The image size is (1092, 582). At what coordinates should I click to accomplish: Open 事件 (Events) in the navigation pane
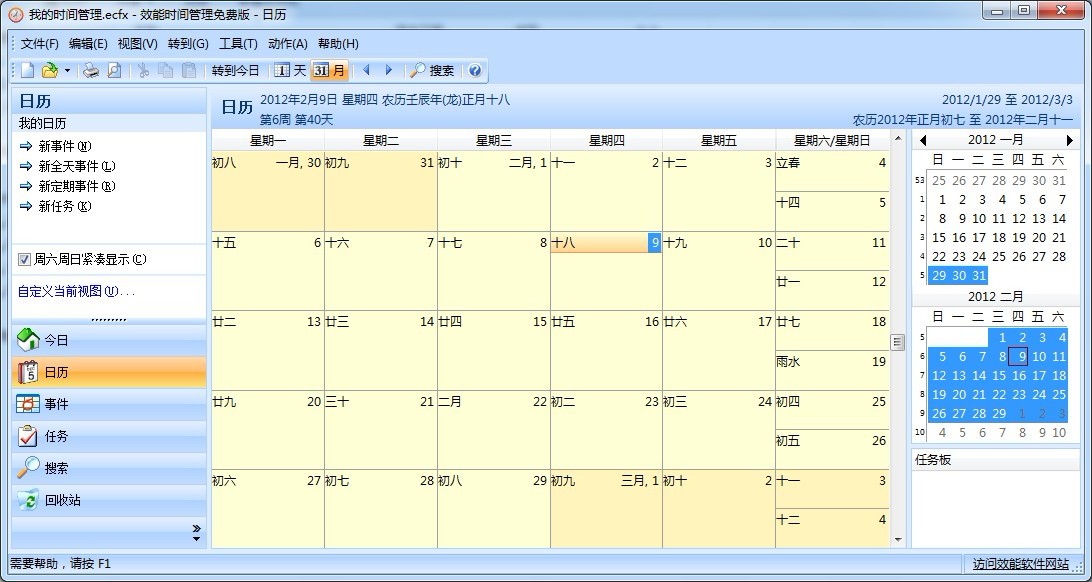(x=57, y=404)
